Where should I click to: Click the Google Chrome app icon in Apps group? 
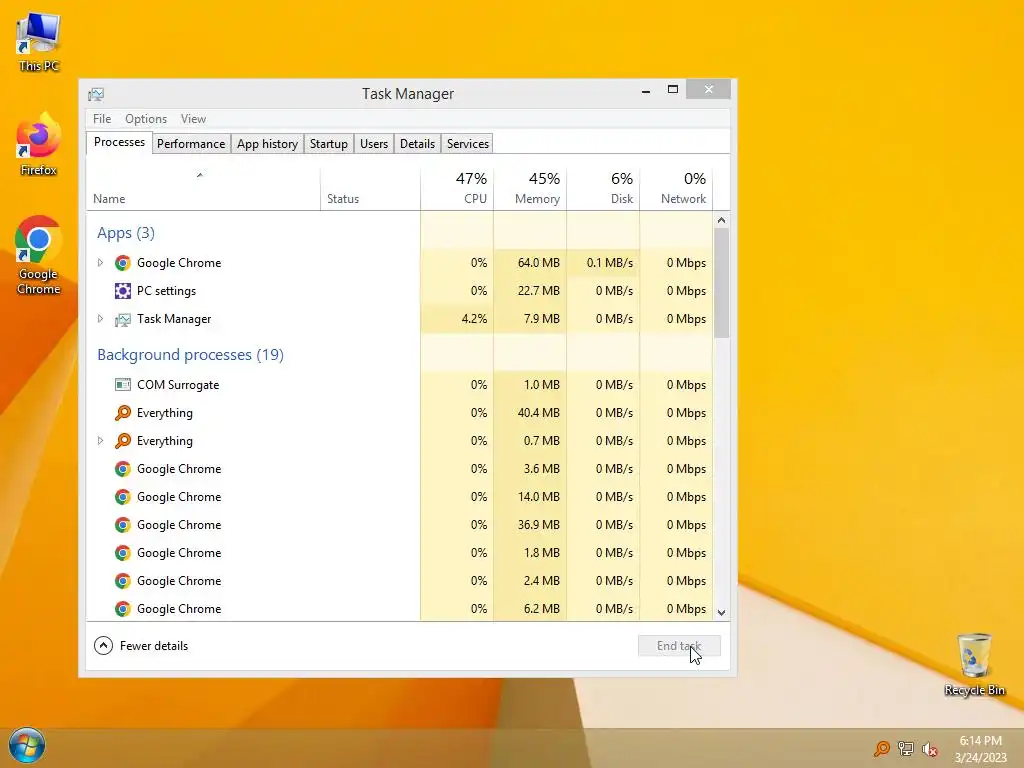coord(122,263)
